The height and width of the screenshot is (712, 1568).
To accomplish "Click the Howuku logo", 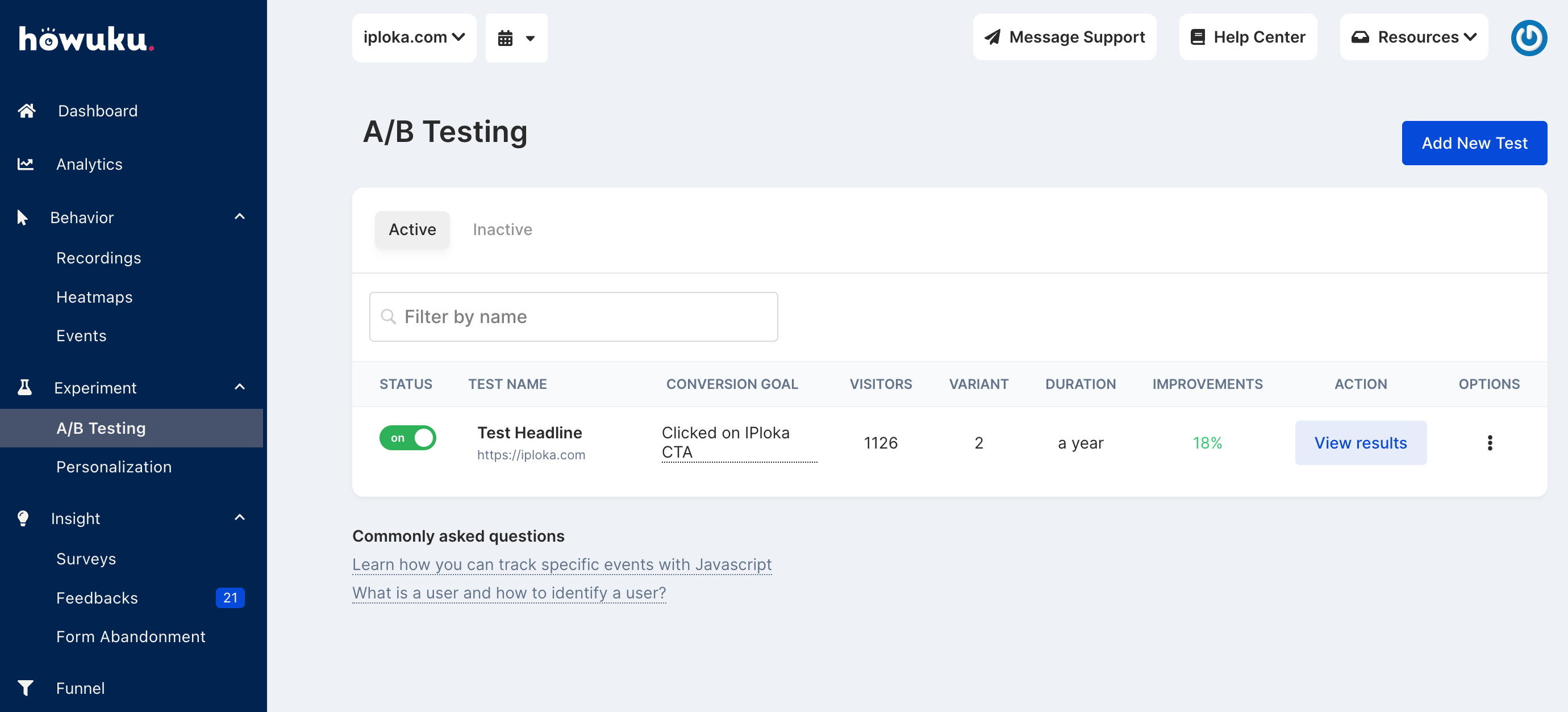I will (x=85, y=39).
